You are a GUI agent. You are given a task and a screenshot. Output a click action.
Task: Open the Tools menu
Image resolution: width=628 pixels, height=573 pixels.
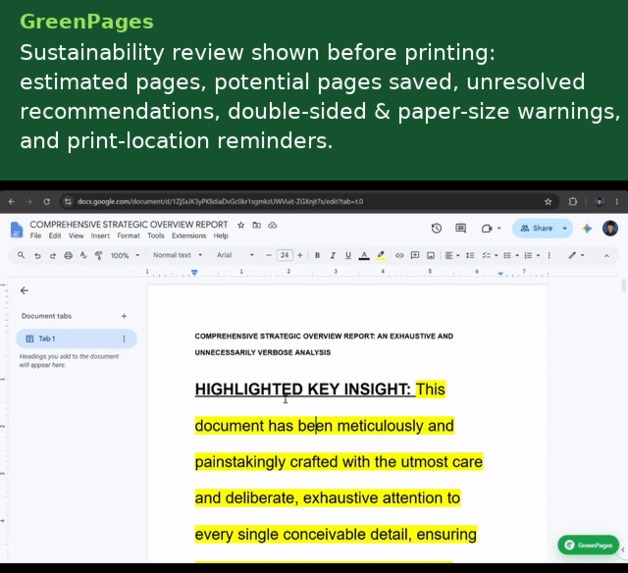[156, 236]
